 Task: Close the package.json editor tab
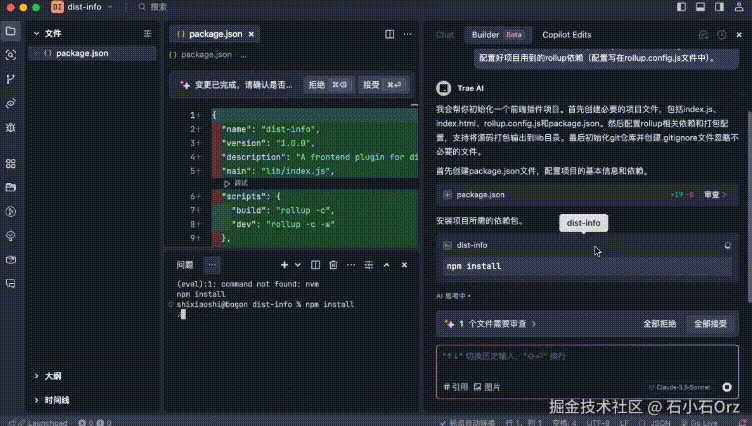(x=251, y=34)
